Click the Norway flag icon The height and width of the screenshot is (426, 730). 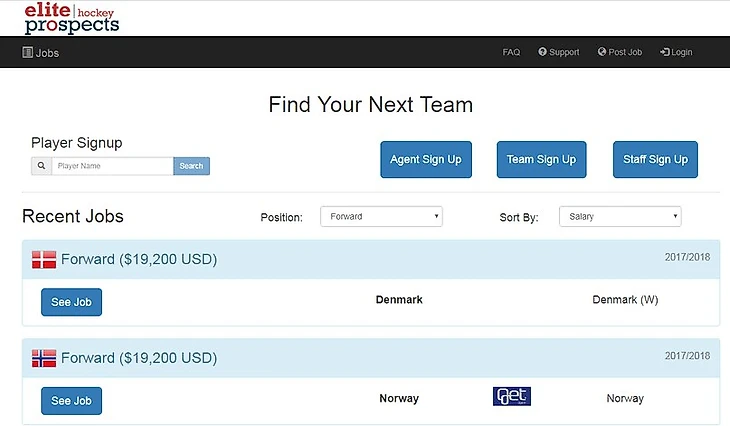(x=44, y=358)
